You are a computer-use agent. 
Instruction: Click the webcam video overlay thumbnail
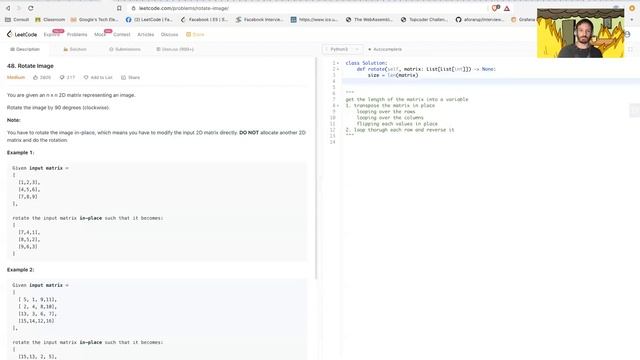pos(580,33)
